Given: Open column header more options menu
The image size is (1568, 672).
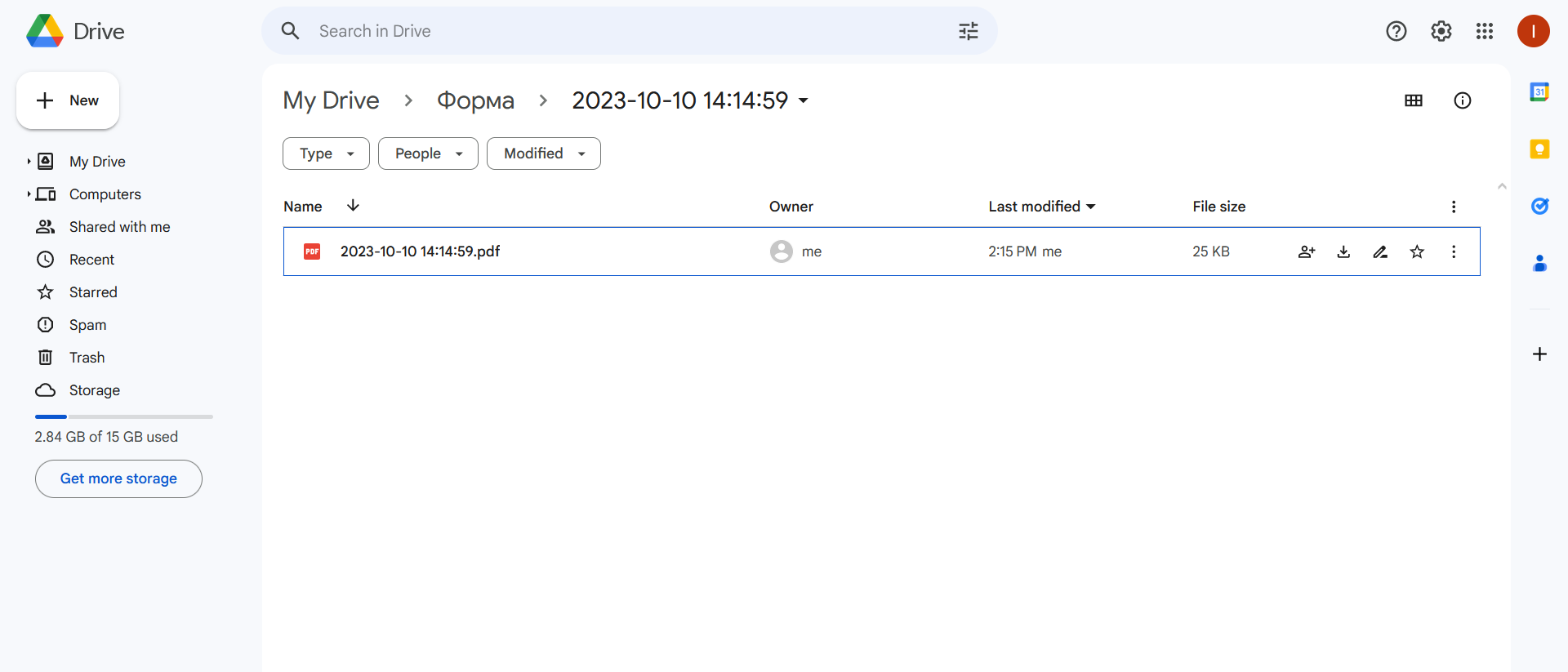Looking at the screenshot, I should pyautogui.click(x=1454, y=207).
